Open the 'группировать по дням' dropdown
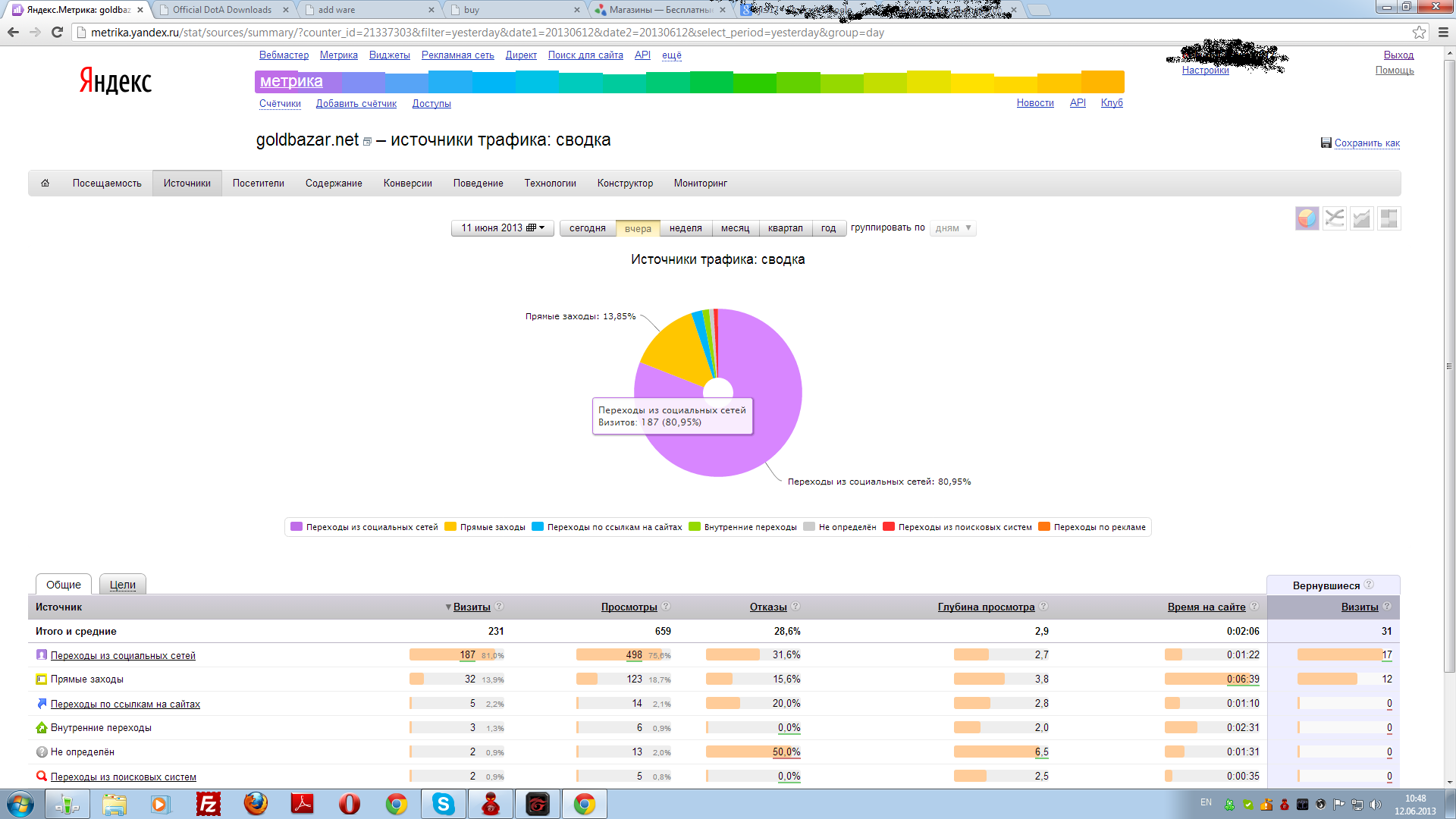The width and height of the screenshot is (1456, 819). click(953, 227)
